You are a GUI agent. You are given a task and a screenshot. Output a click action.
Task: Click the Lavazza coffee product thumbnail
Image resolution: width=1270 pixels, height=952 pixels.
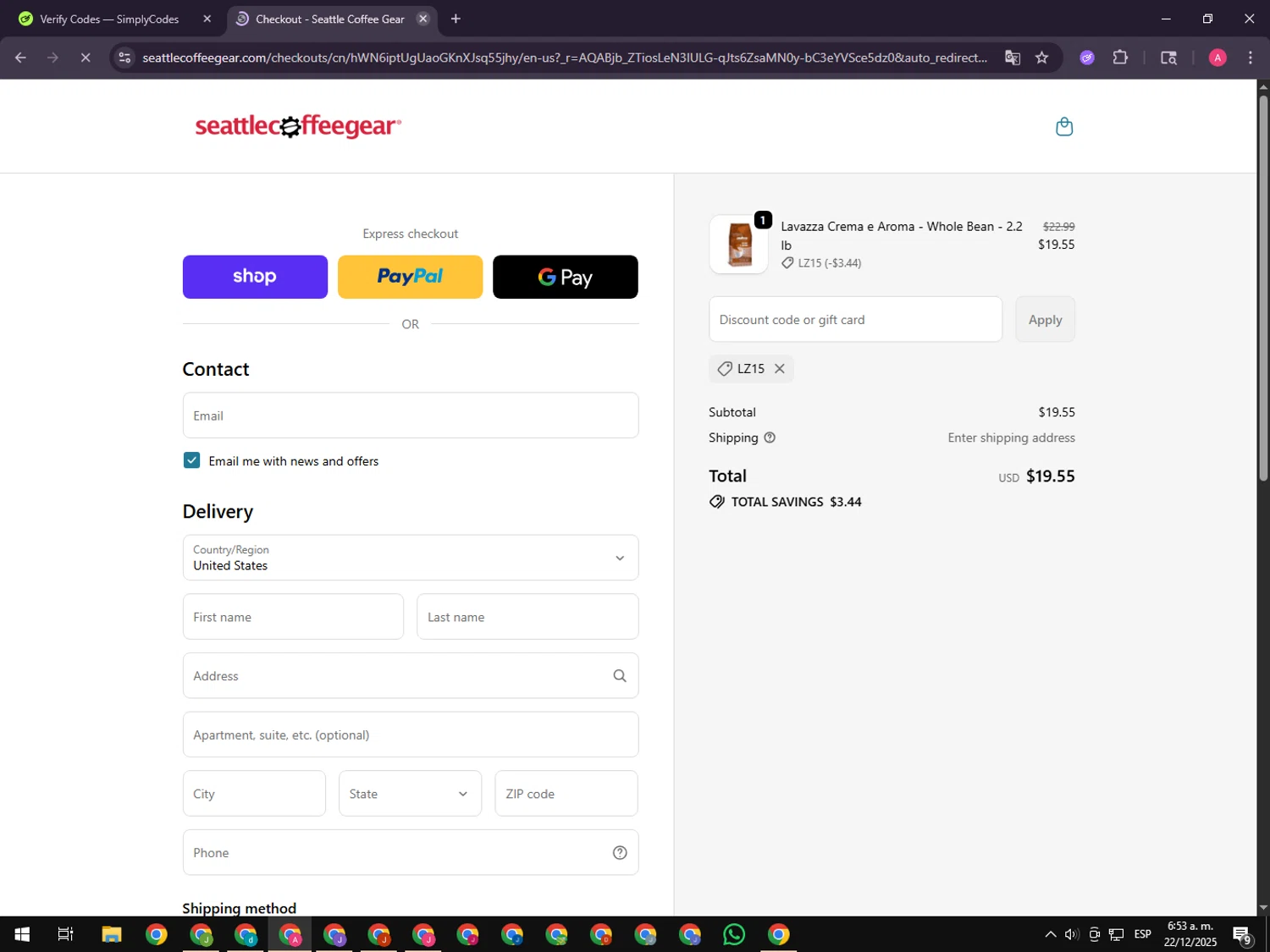pyautogui.click(x=739, y=245)
